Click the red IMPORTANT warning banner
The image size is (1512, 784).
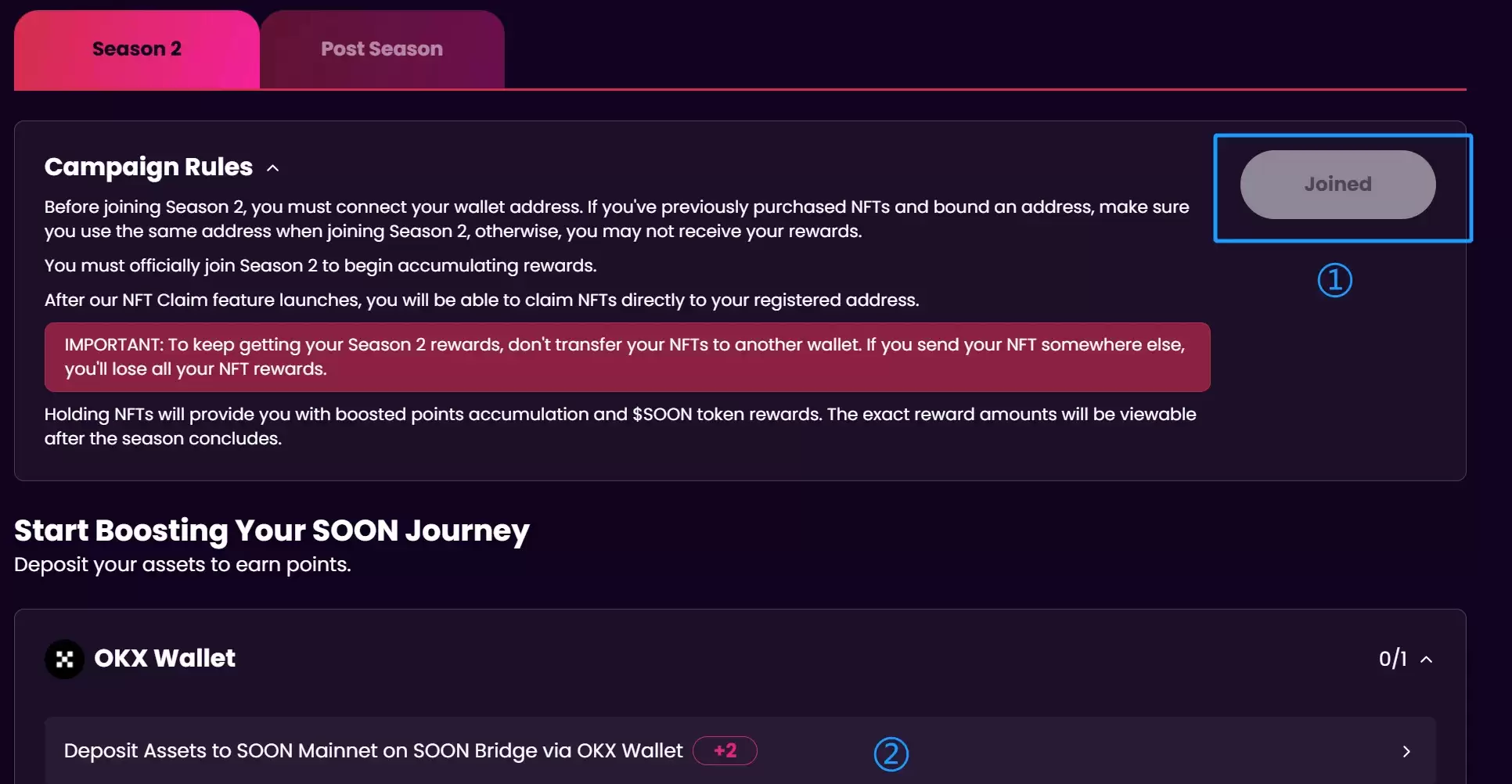click(627, 357)
